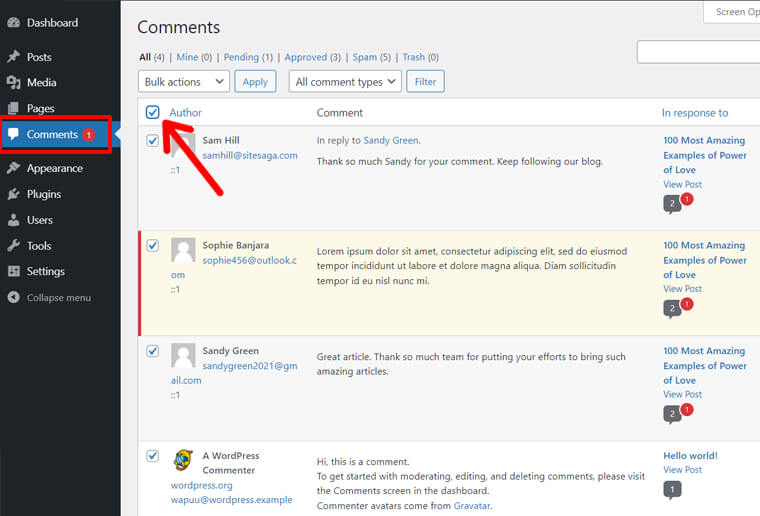Viewport: 760px width, 516px height.
Task: Click the WordPress Commenter Wapuu avatar
Action: pyautogui.click(x=183, y=460)
